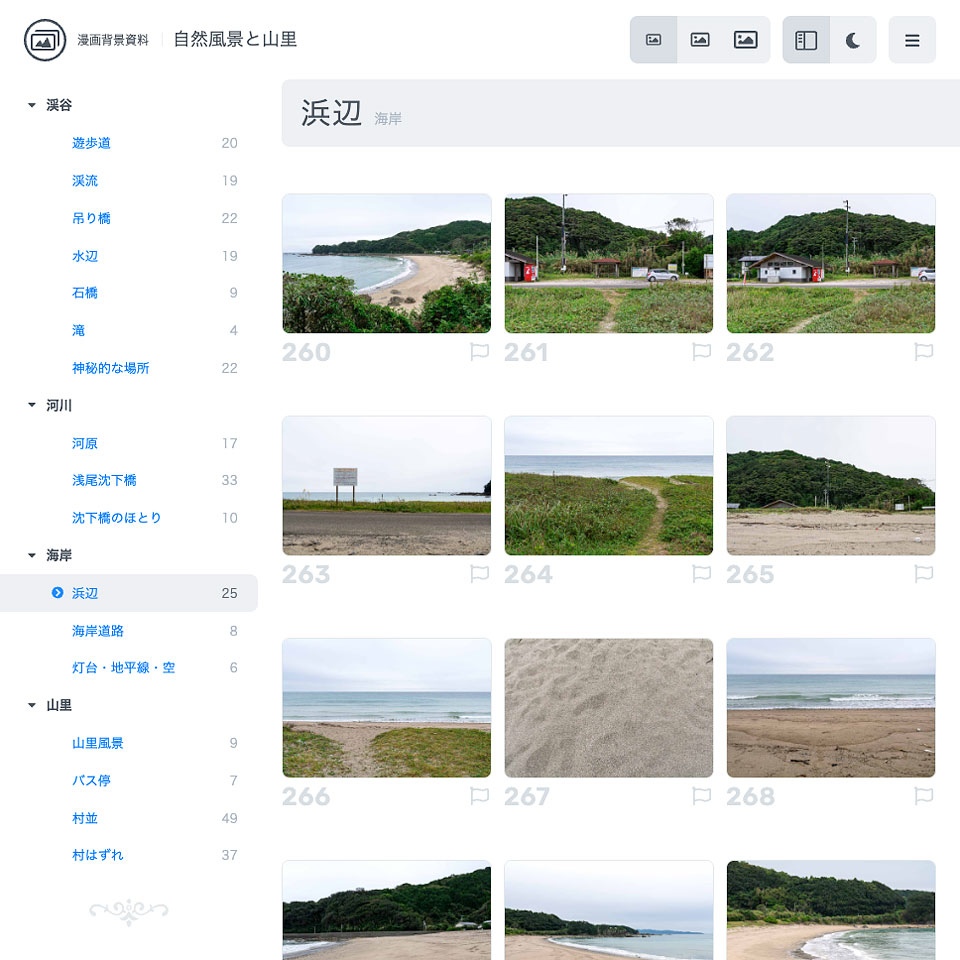Flag image 264
This screenshot has height=960, width=960.
(702, 573)
